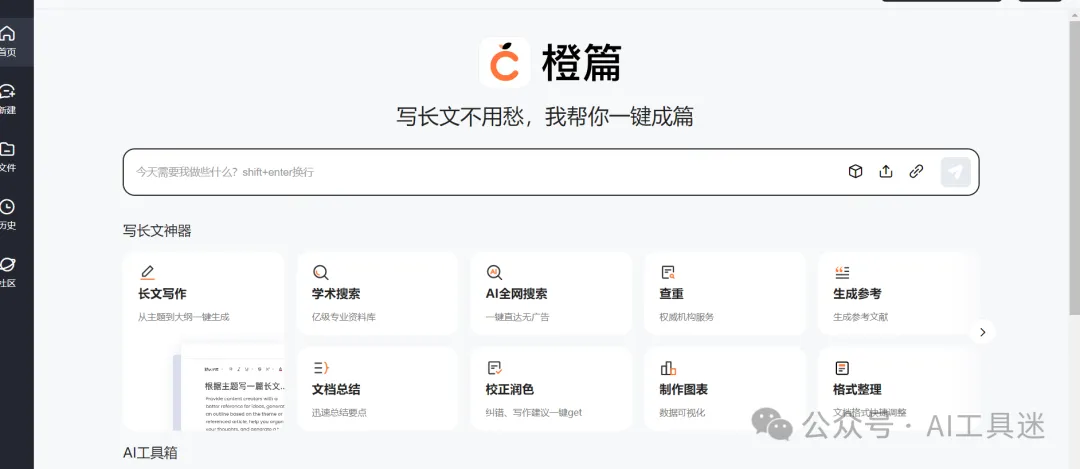The height and width of the screenshot is (469, 1080).
Task: Open 首页 home in the sidebar
Action: click(x=8, y=41)
